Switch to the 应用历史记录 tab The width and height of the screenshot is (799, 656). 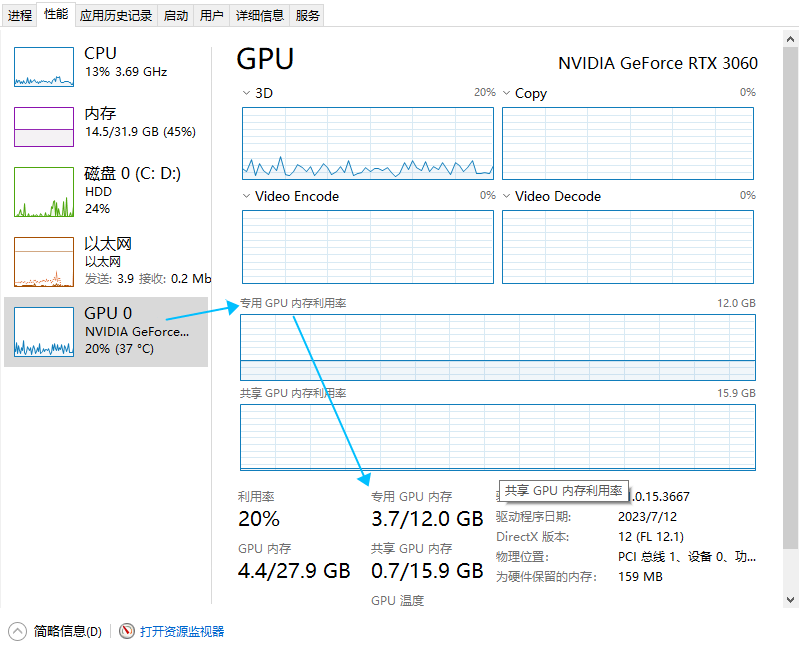pyautogui.click(x=116, y=15)
